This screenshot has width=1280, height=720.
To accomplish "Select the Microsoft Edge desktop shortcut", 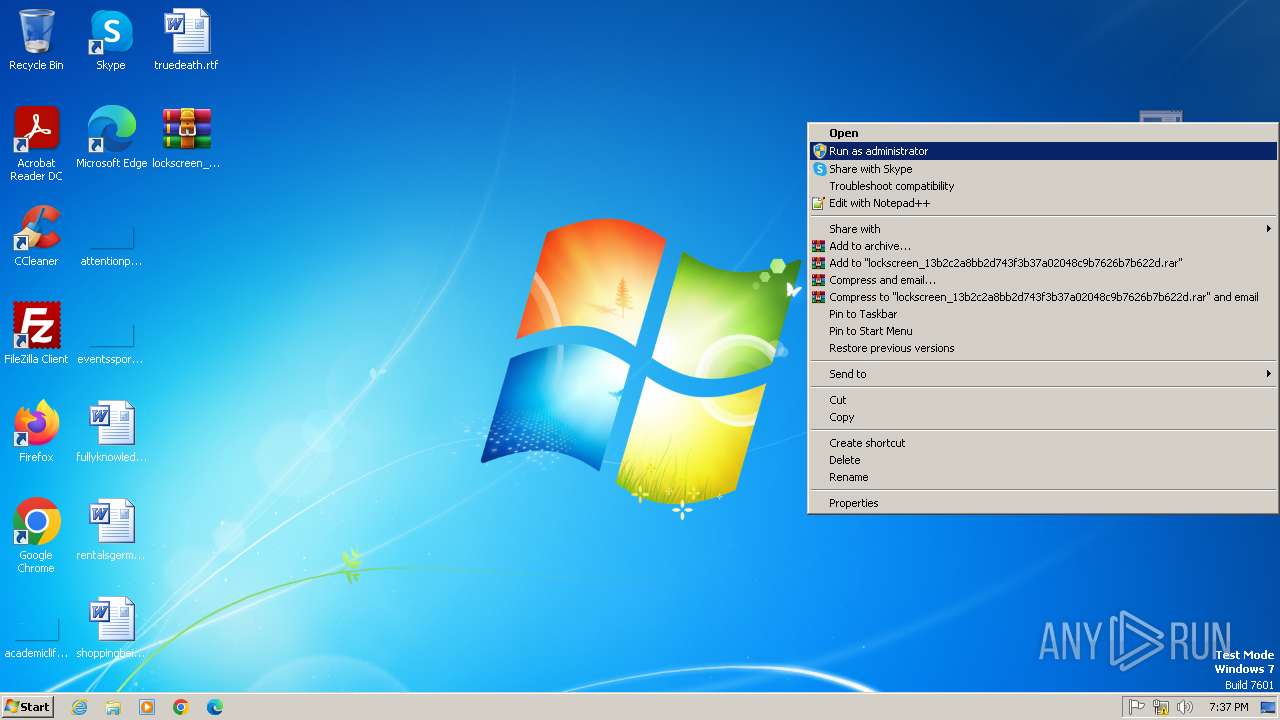I will 111,138.
